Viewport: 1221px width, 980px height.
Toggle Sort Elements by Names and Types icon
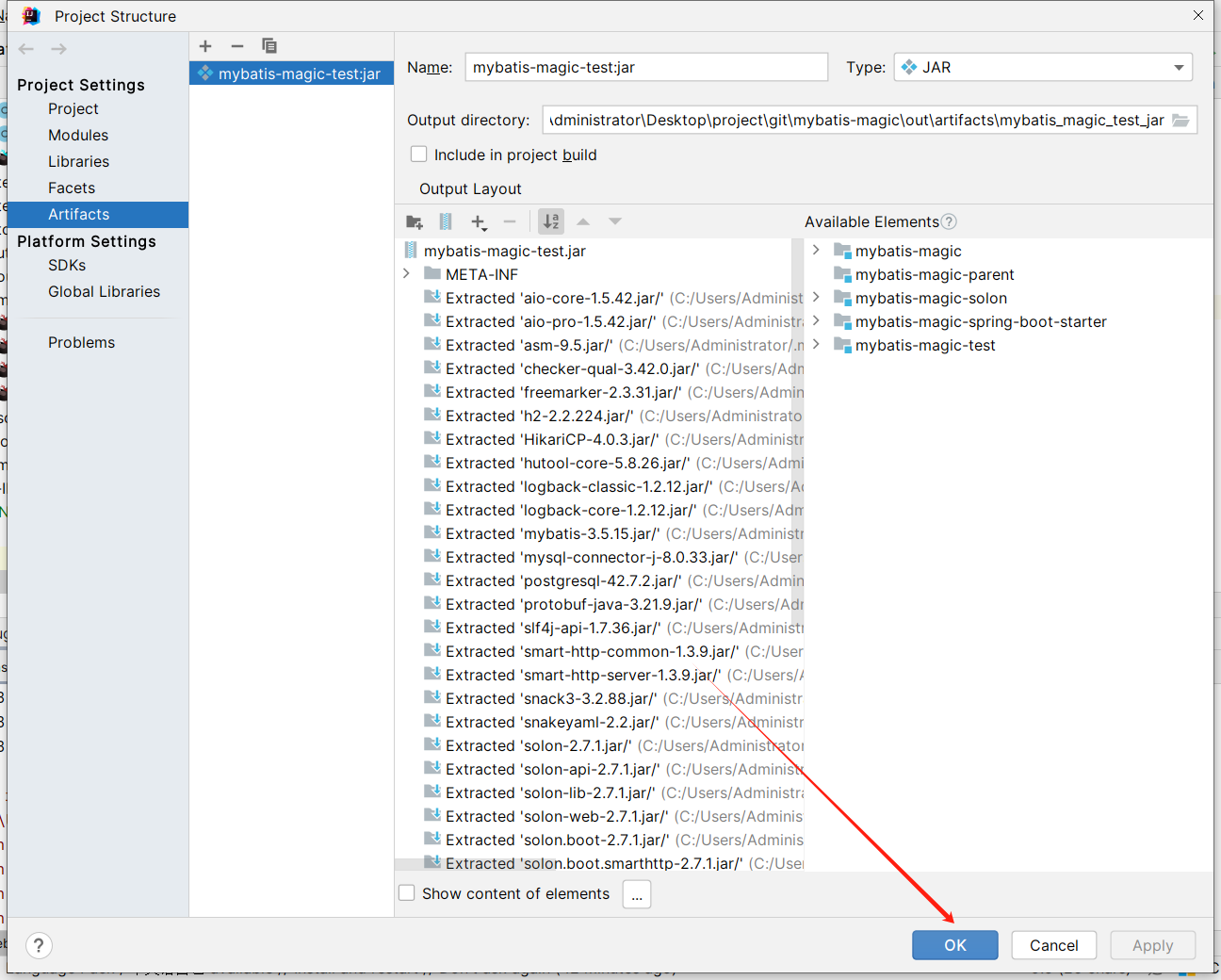(551, 222)
